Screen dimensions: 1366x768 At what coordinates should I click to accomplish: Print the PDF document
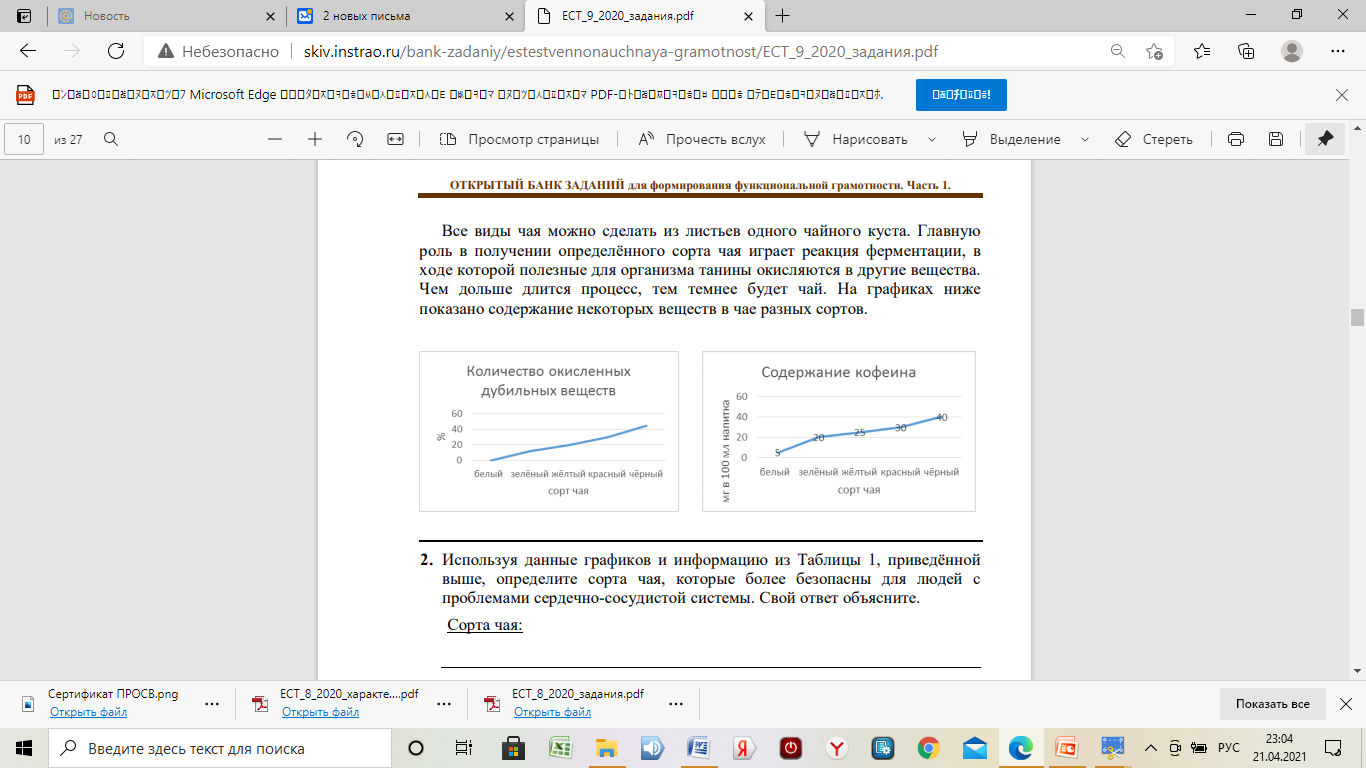1235,139
